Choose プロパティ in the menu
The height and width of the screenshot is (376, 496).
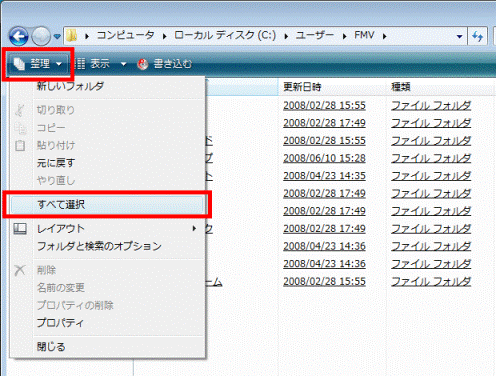[60, 323]
